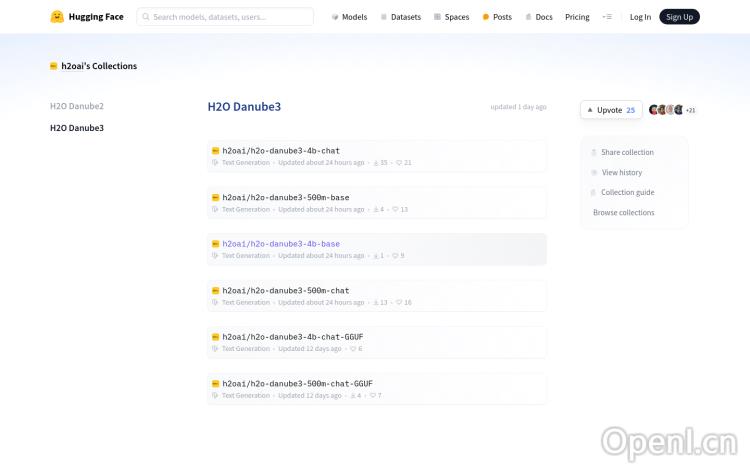Click the Log In link
This screenshot has height=468, width=750.
point(640,17)
